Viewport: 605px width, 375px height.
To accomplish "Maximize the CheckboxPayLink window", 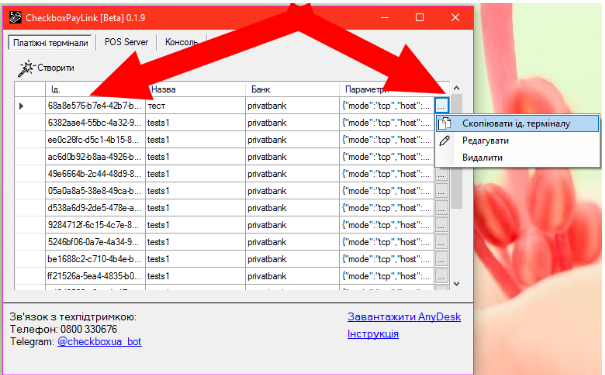I will (420, 17).
